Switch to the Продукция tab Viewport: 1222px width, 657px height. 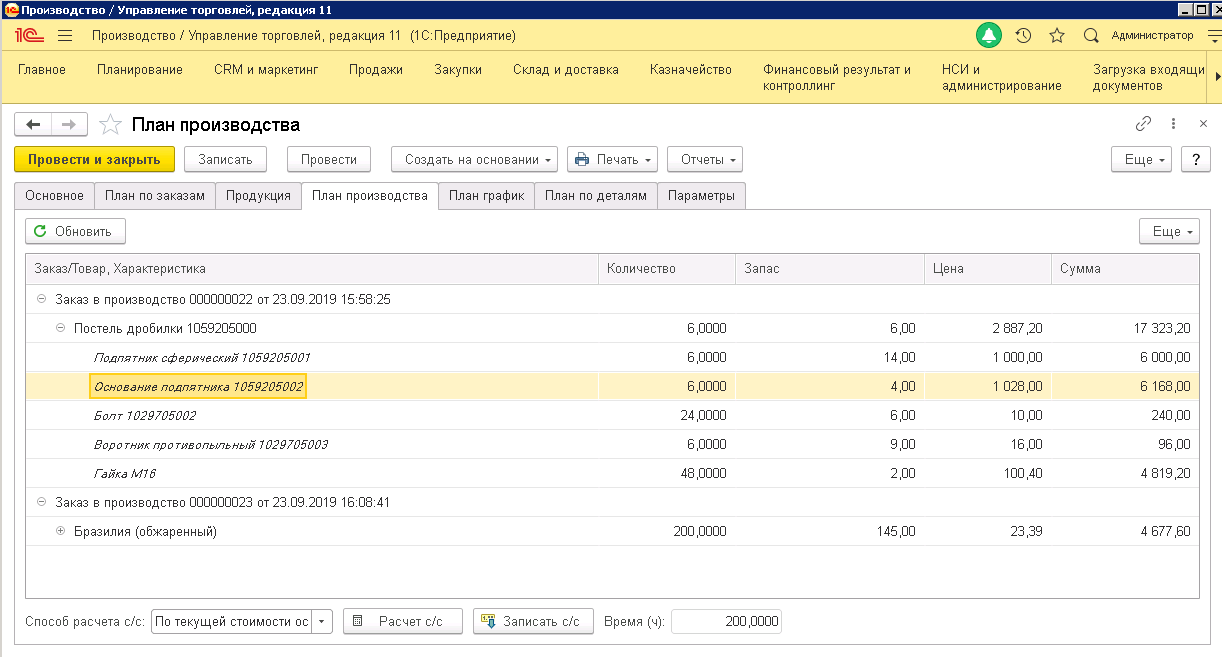pos(258,196)
